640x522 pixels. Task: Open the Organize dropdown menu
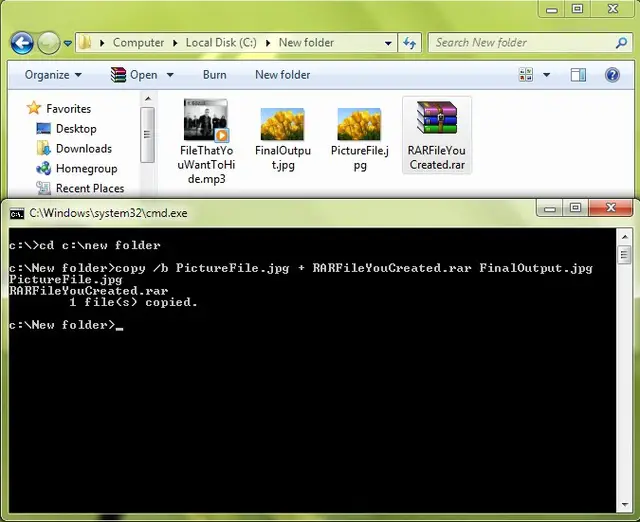coord(54,75)
